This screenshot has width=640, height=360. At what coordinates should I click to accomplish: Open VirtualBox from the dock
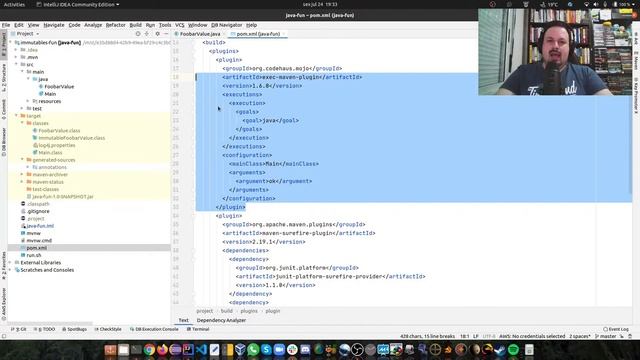pyautogui.click(x=240, y=350)
